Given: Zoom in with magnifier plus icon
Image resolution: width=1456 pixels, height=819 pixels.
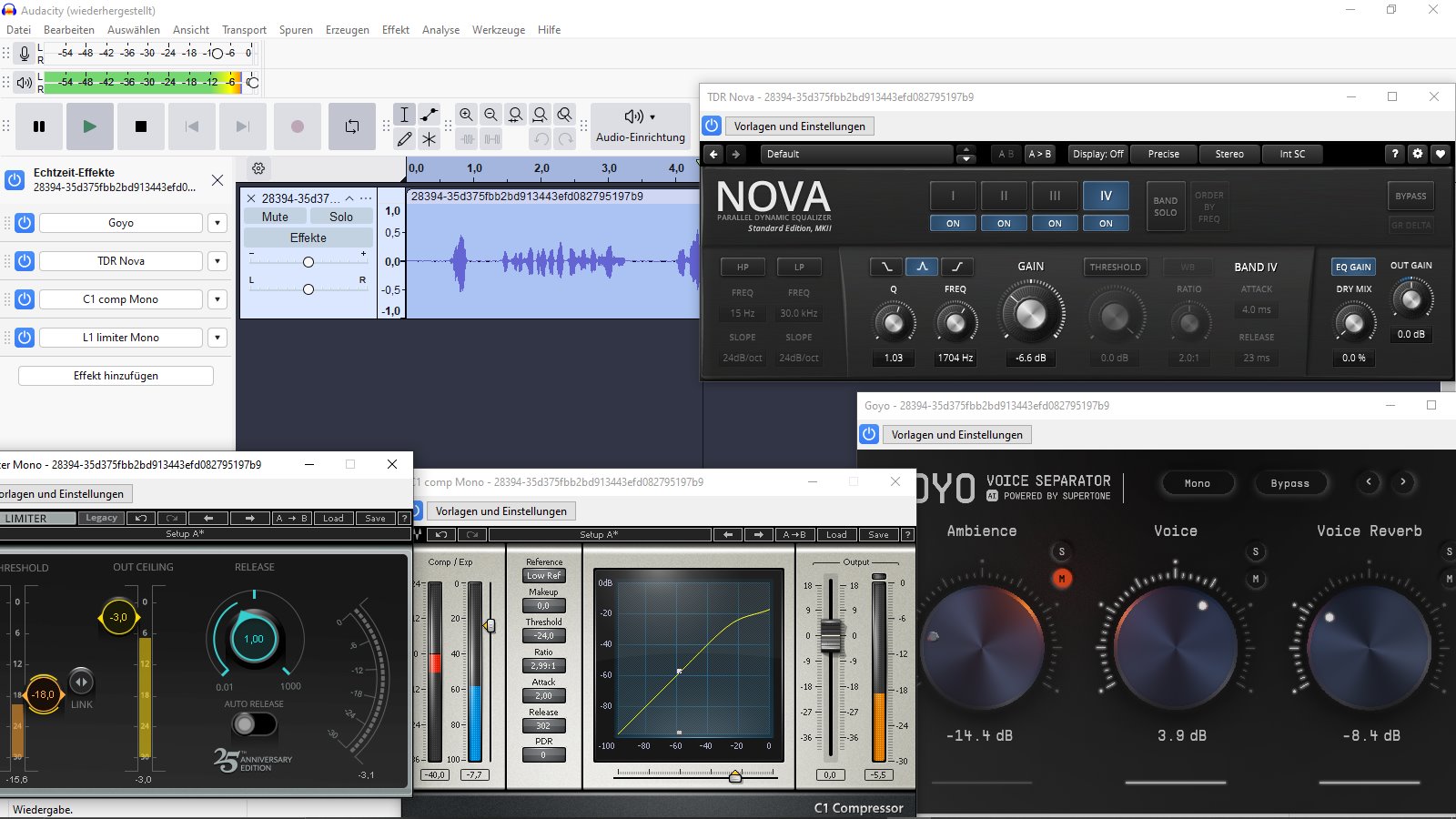Looking at the screenshot, I should coord(466,115).
